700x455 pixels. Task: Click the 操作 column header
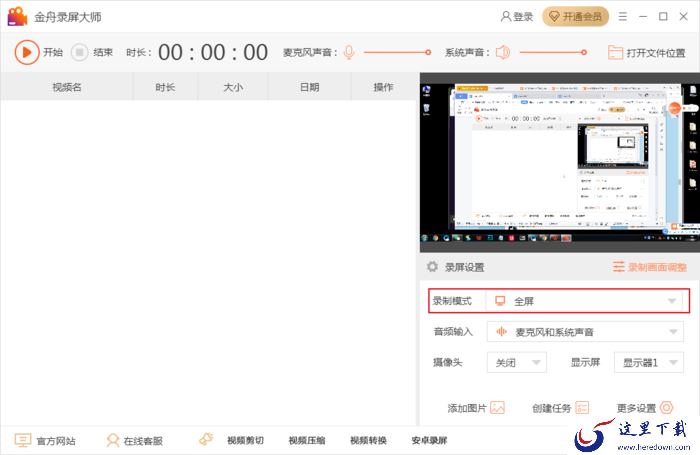coord(383,87)
